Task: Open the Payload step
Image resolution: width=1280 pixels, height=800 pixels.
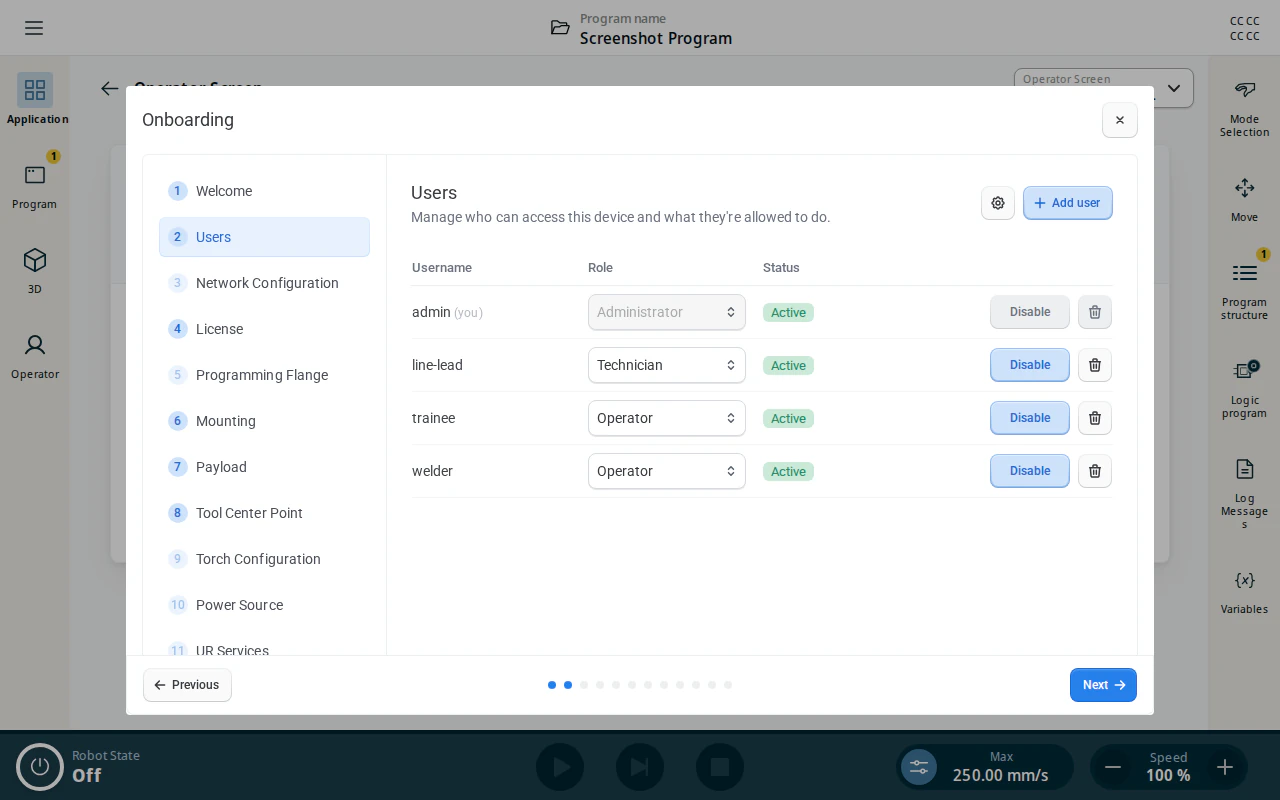Action: pos(264,467)
